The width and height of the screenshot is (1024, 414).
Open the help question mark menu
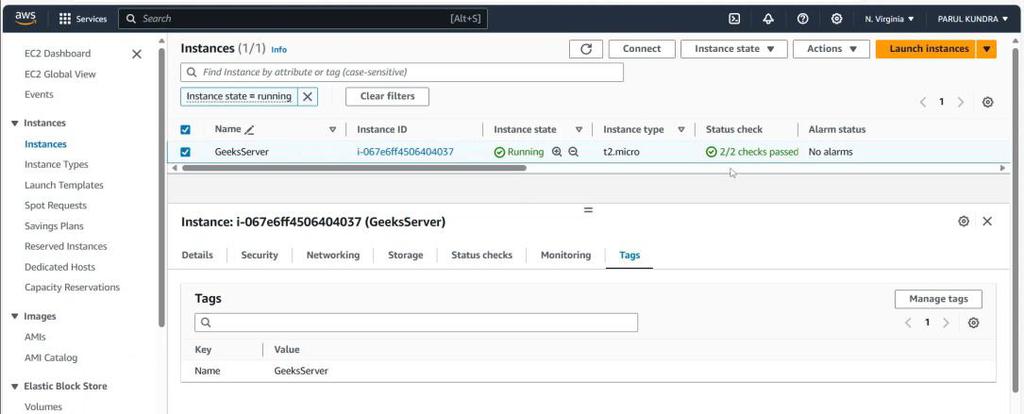(803, 19)
